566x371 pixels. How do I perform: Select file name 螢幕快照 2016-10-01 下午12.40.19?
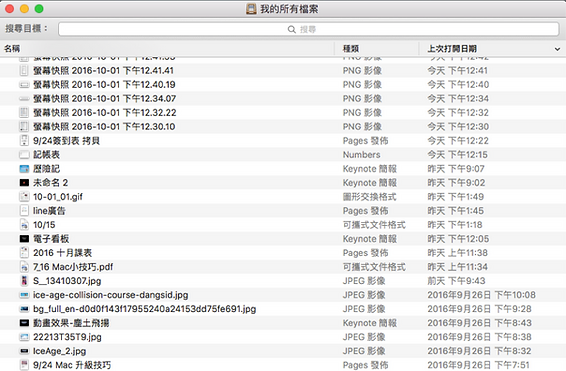[x=104, y=84]
